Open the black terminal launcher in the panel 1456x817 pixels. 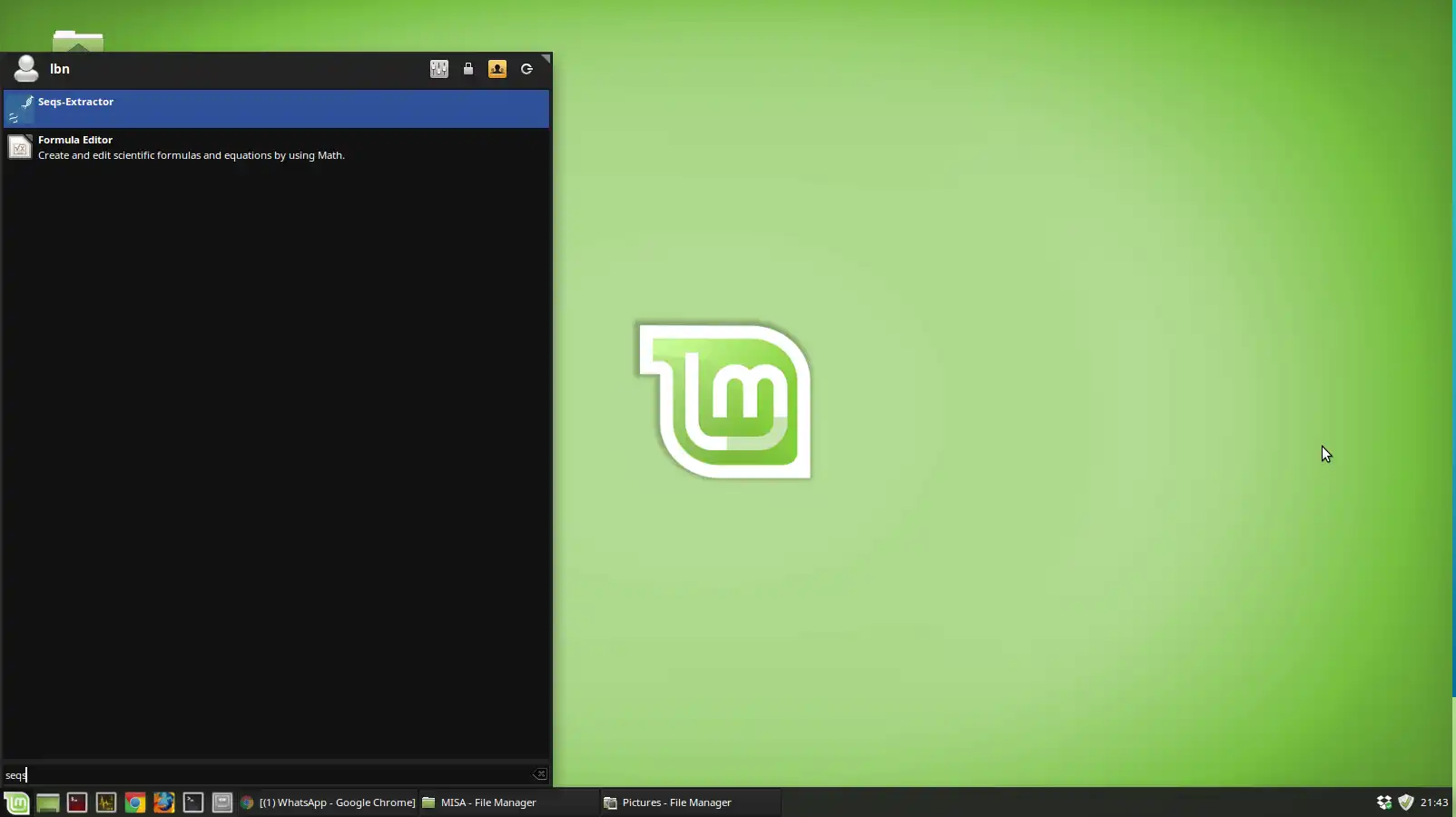(x=193, y=802)
